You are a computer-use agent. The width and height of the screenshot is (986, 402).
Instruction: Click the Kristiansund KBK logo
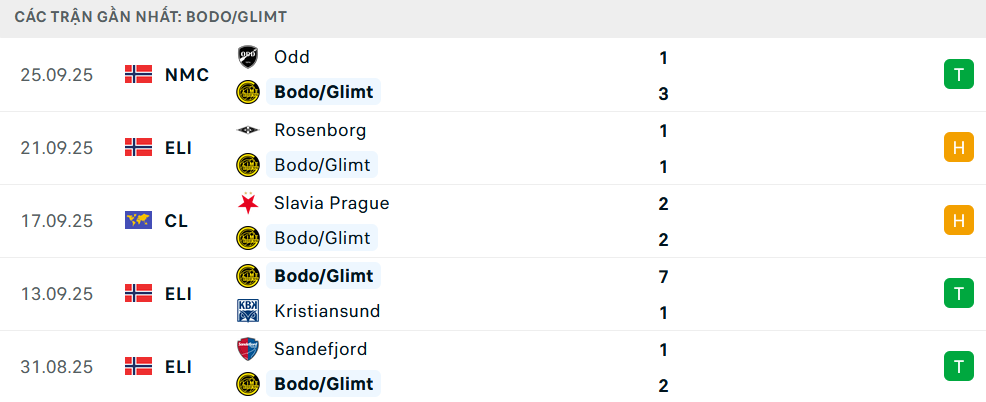[x=247, y=311]
